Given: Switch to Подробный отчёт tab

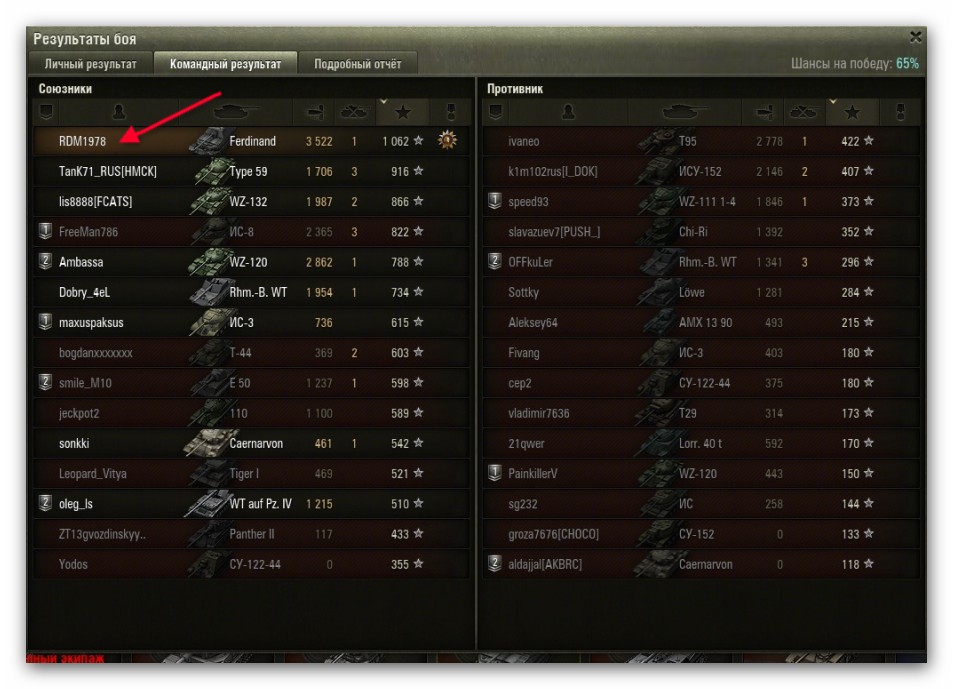Looking at the screenshot, I should click(x=357, y=63).
